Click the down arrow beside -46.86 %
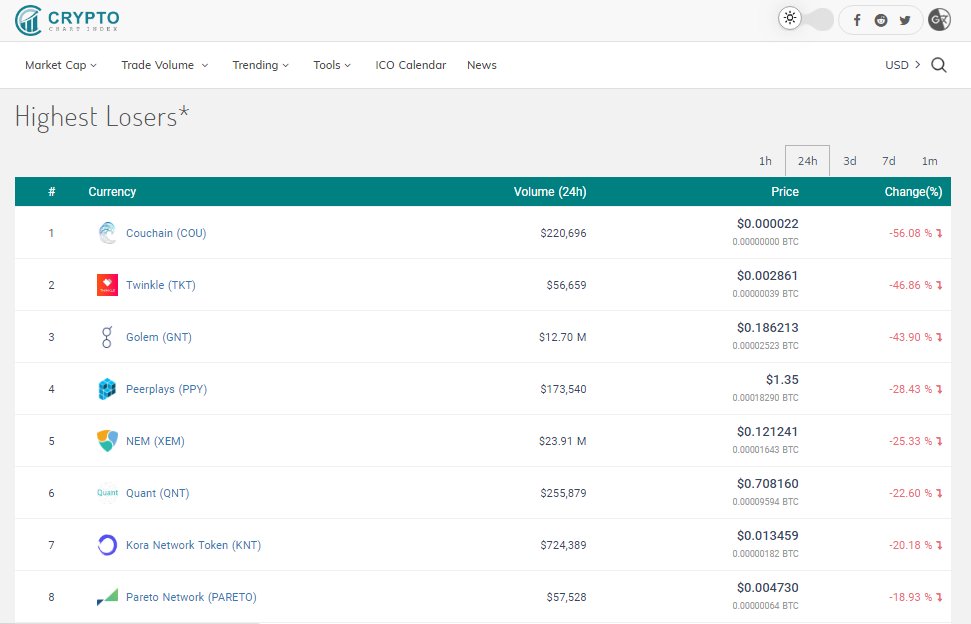Image resolution: width=971 pixels, height=624 pixels. coord(939,285)
